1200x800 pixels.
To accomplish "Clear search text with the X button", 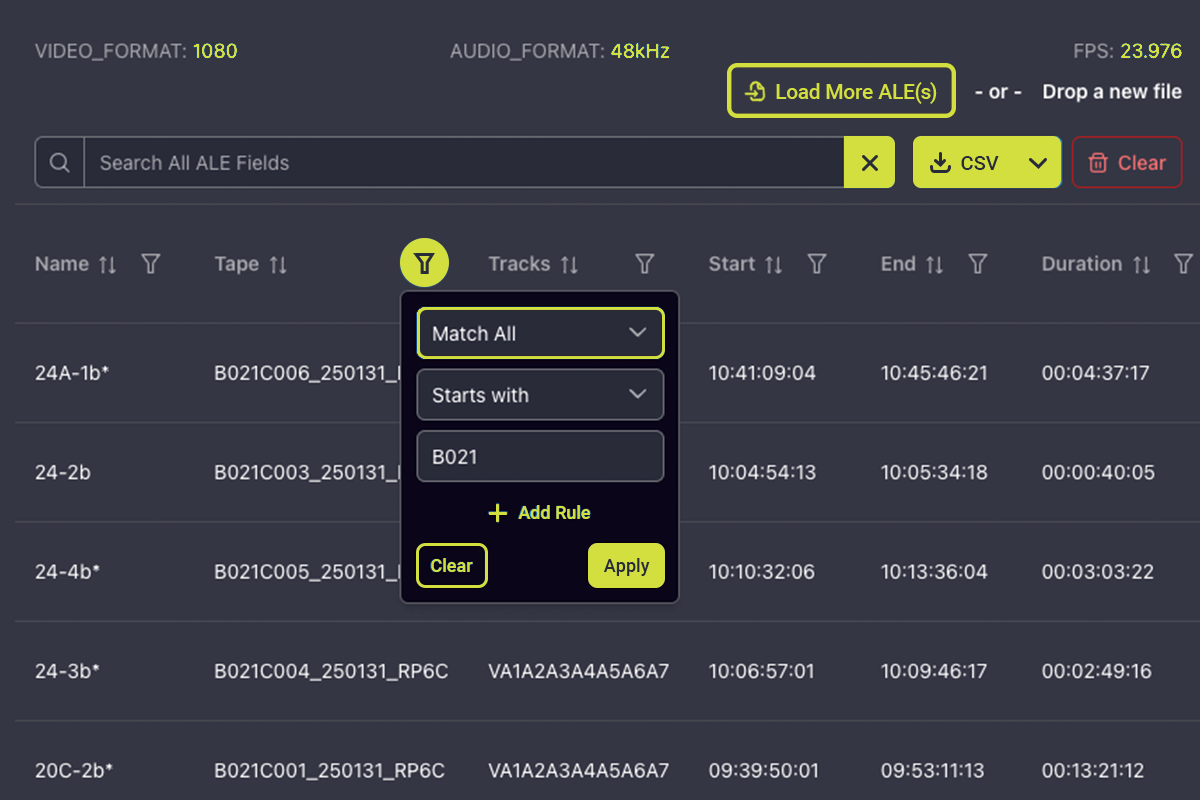I will 870,163.
